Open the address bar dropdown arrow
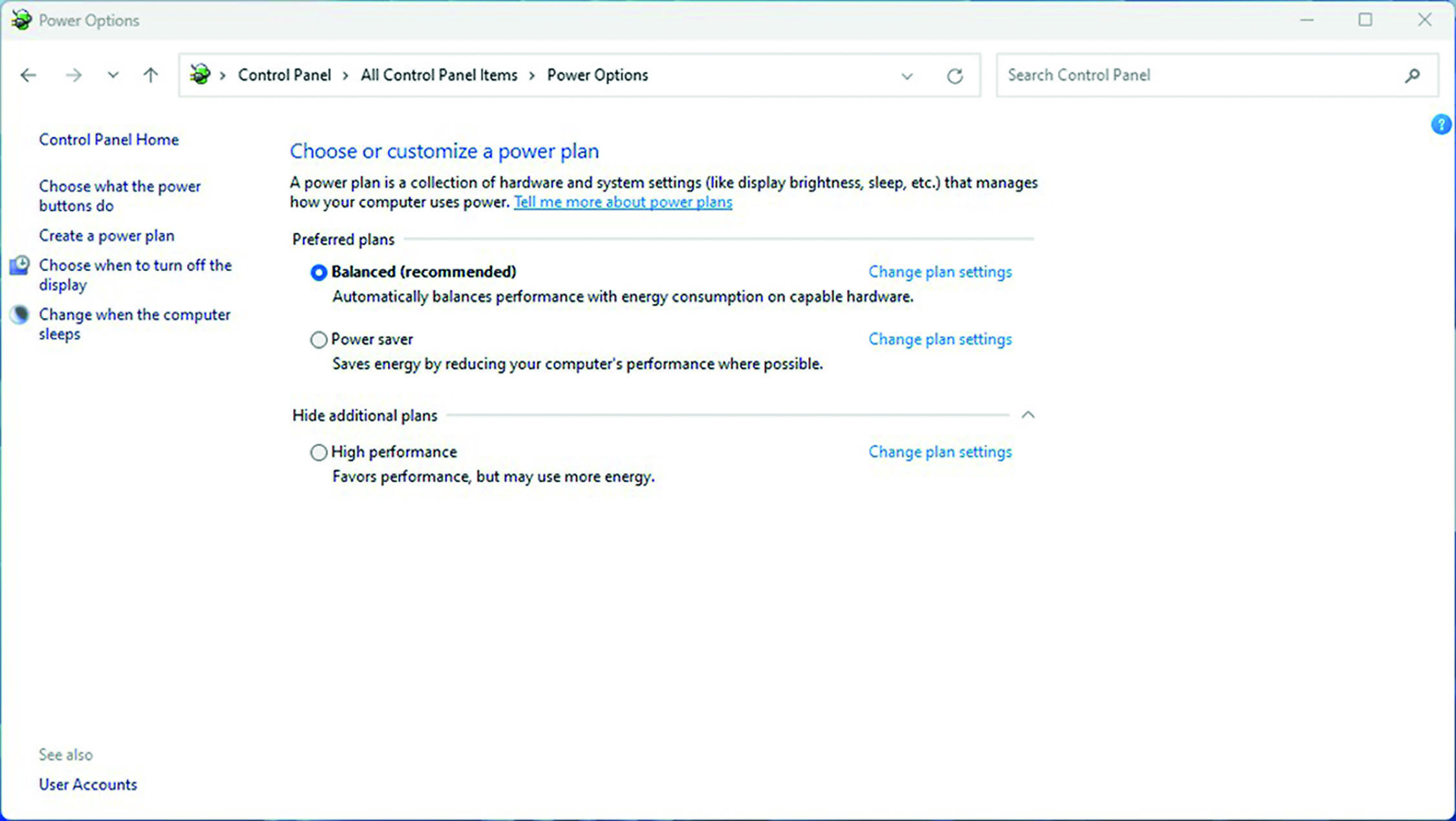The width and height of the screenshot is (1456, 821). (907, 76)
